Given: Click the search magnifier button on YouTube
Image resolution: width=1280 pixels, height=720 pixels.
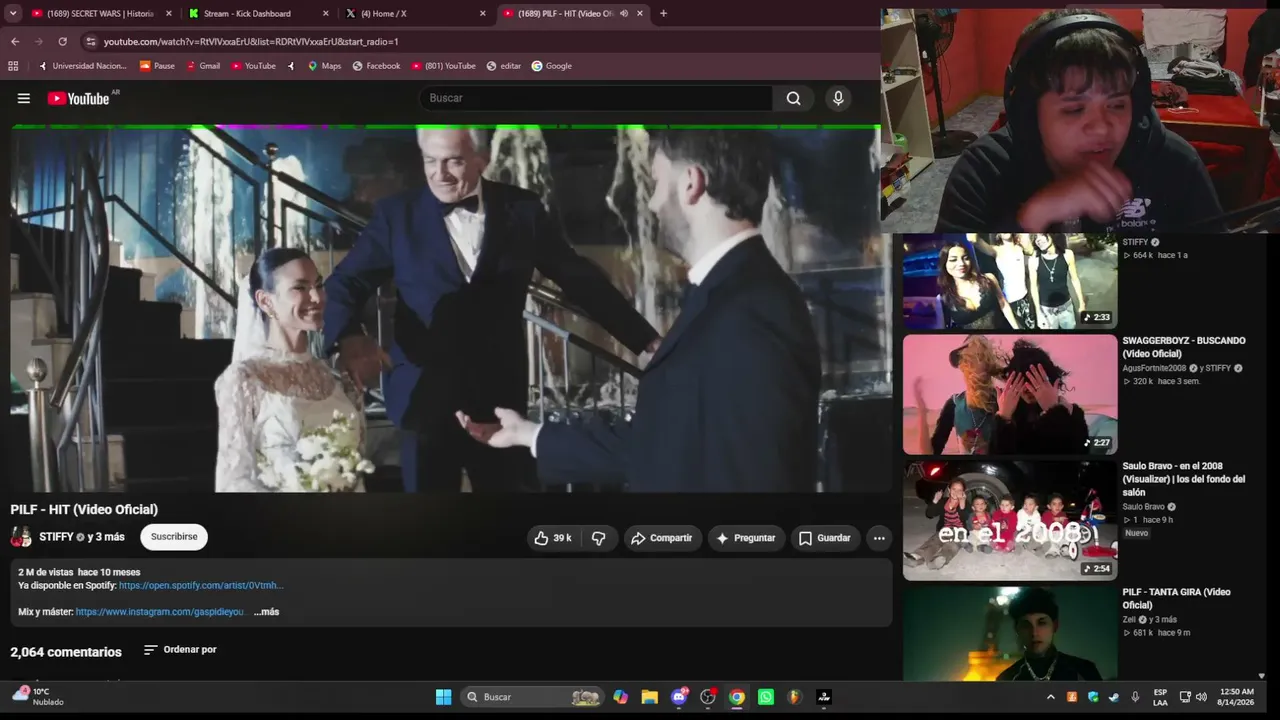Looking at the screenshot, I should click(x=793, y=98).
